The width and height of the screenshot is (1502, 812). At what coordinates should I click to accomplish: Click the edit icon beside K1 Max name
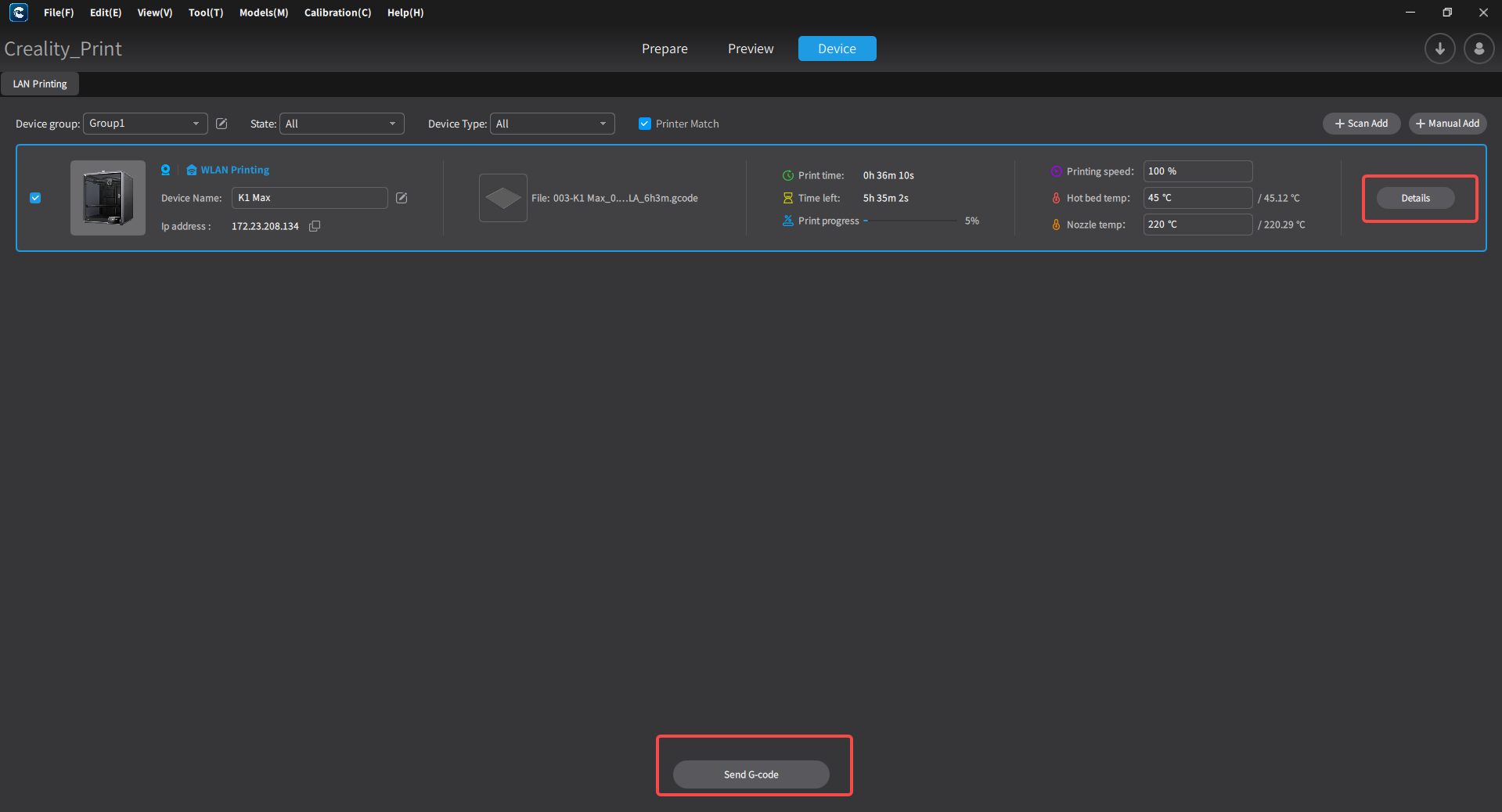pyautogui.click(x=402, y=198)
